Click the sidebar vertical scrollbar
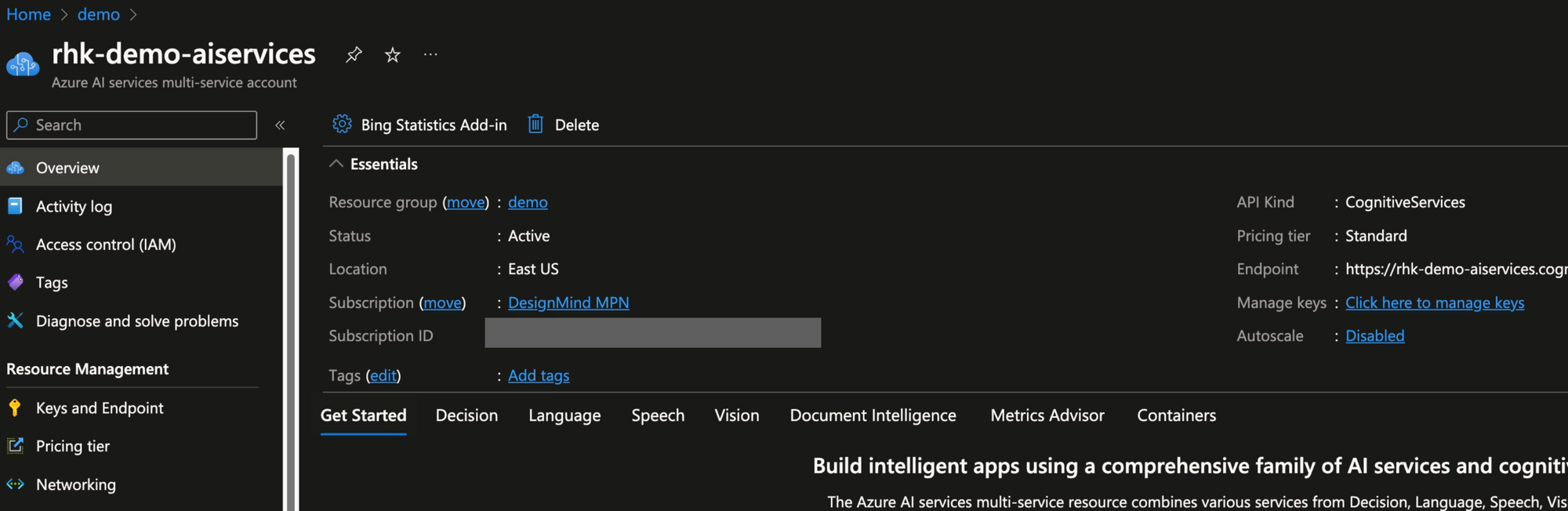This screenshot has width=1568, height=511. (291, 329)
